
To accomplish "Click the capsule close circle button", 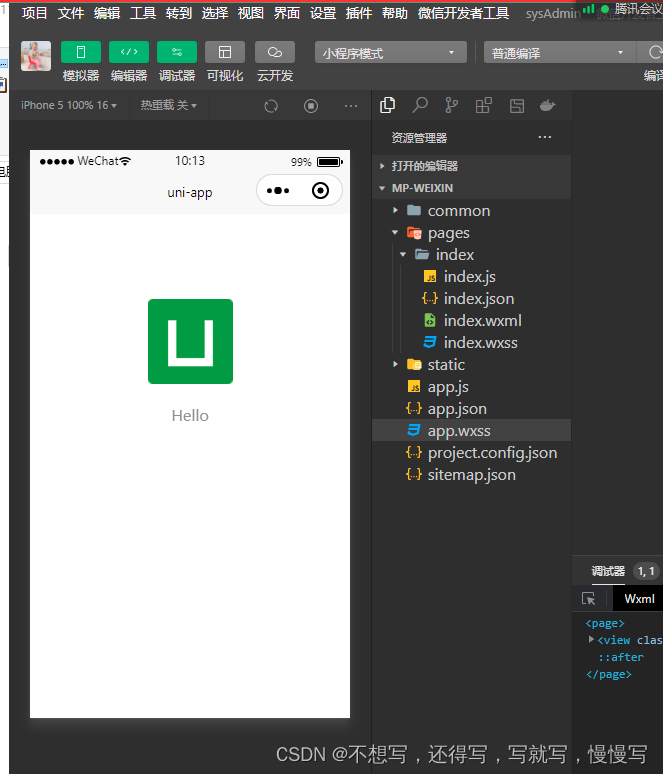I will point(320,191).
